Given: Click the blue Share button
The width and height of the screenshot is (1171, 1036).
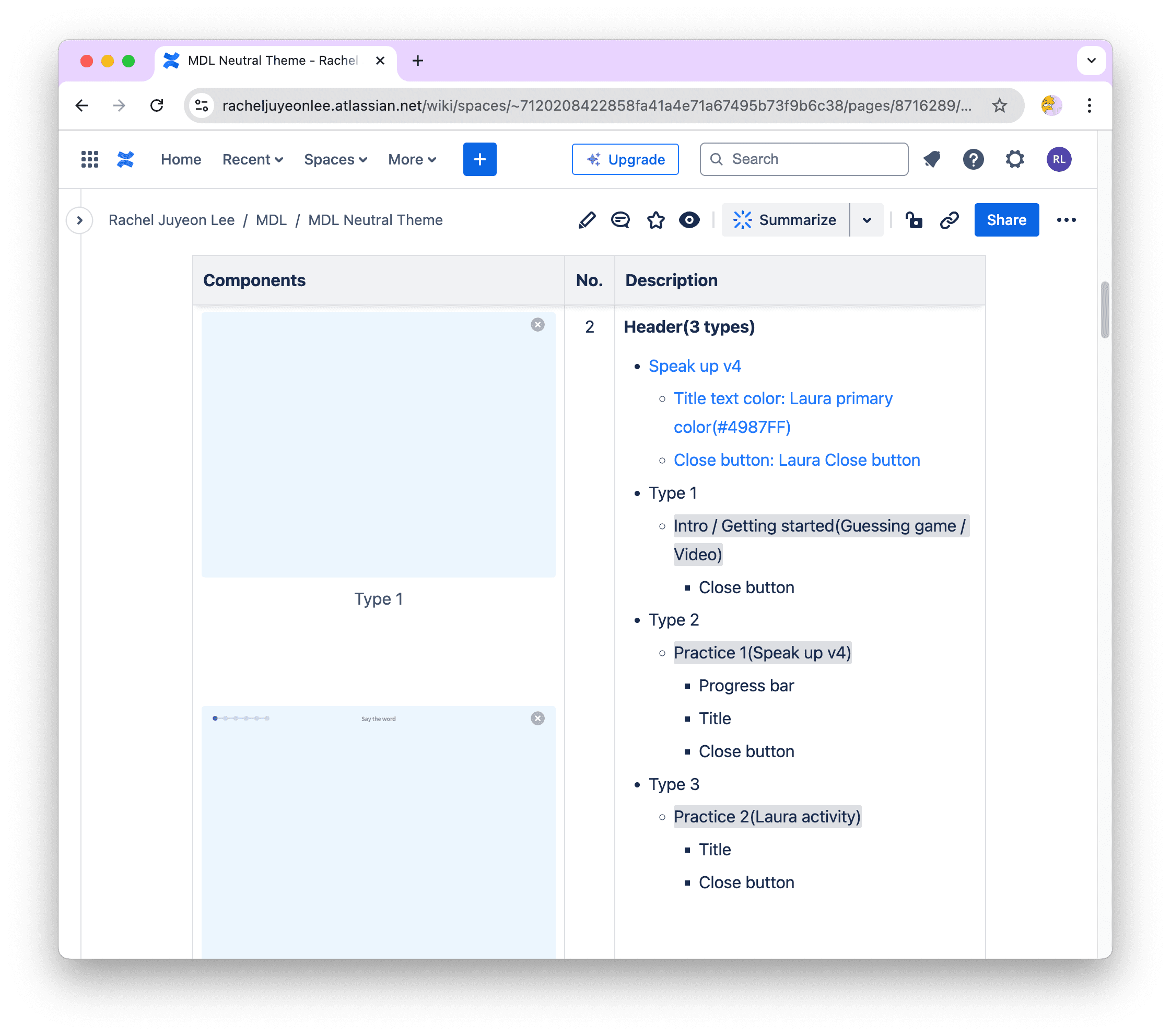Looking at the screenshot, I should [x=1006, y=220].
